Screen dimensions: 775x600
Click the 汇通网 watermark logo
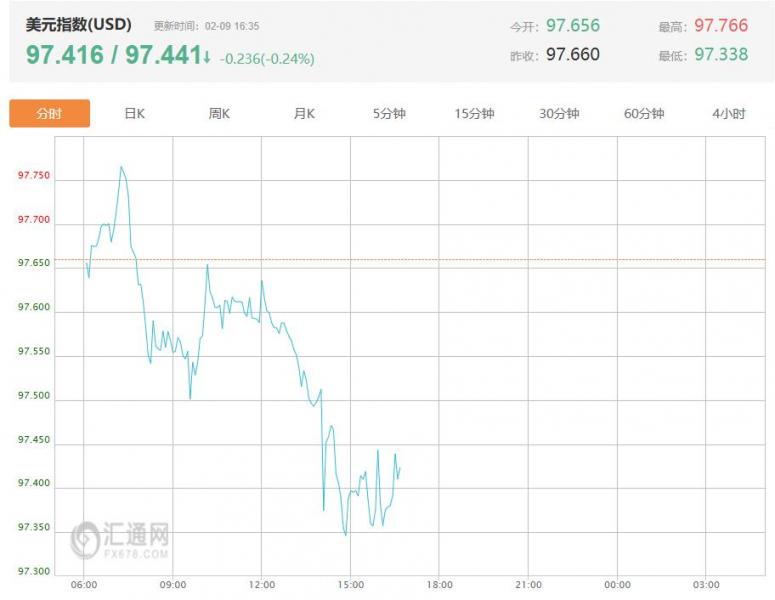120,539
